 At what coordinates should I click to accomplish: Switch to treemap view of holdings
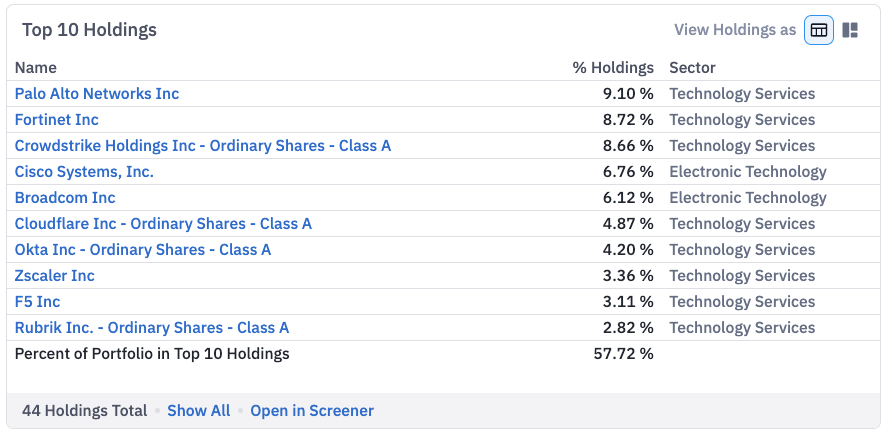pos(850,30)
